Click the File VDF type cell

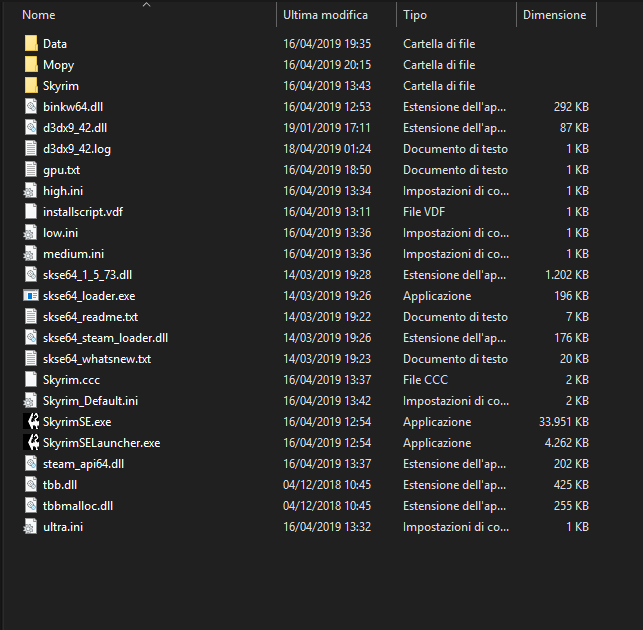(424, 212)
